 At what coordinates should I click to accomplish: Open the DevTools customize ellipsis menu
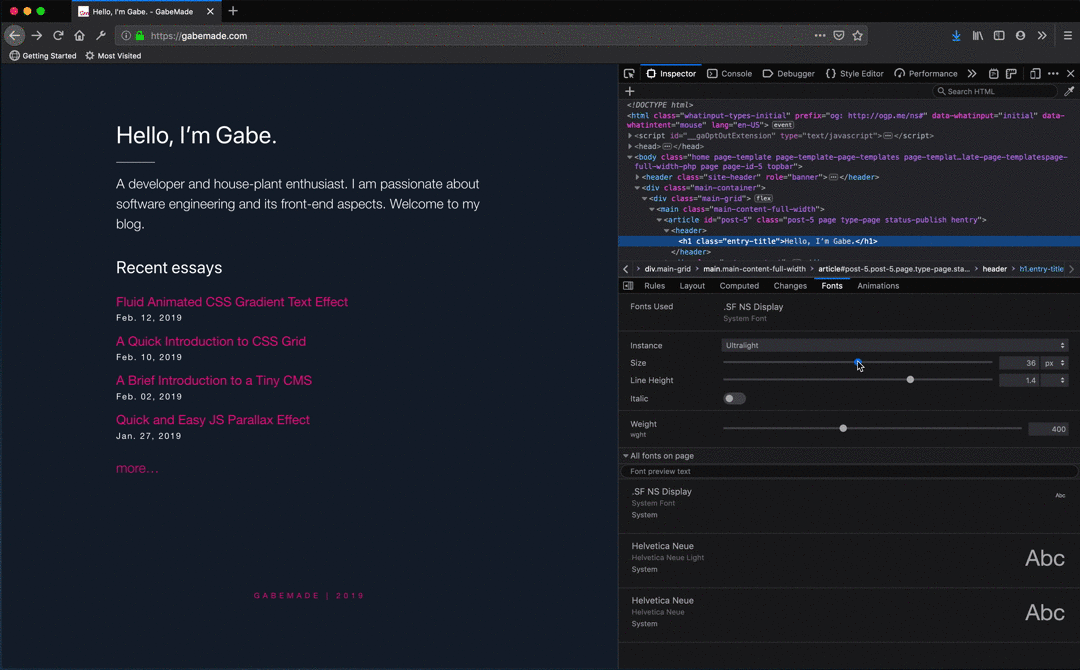click(x=1053, y=74)
